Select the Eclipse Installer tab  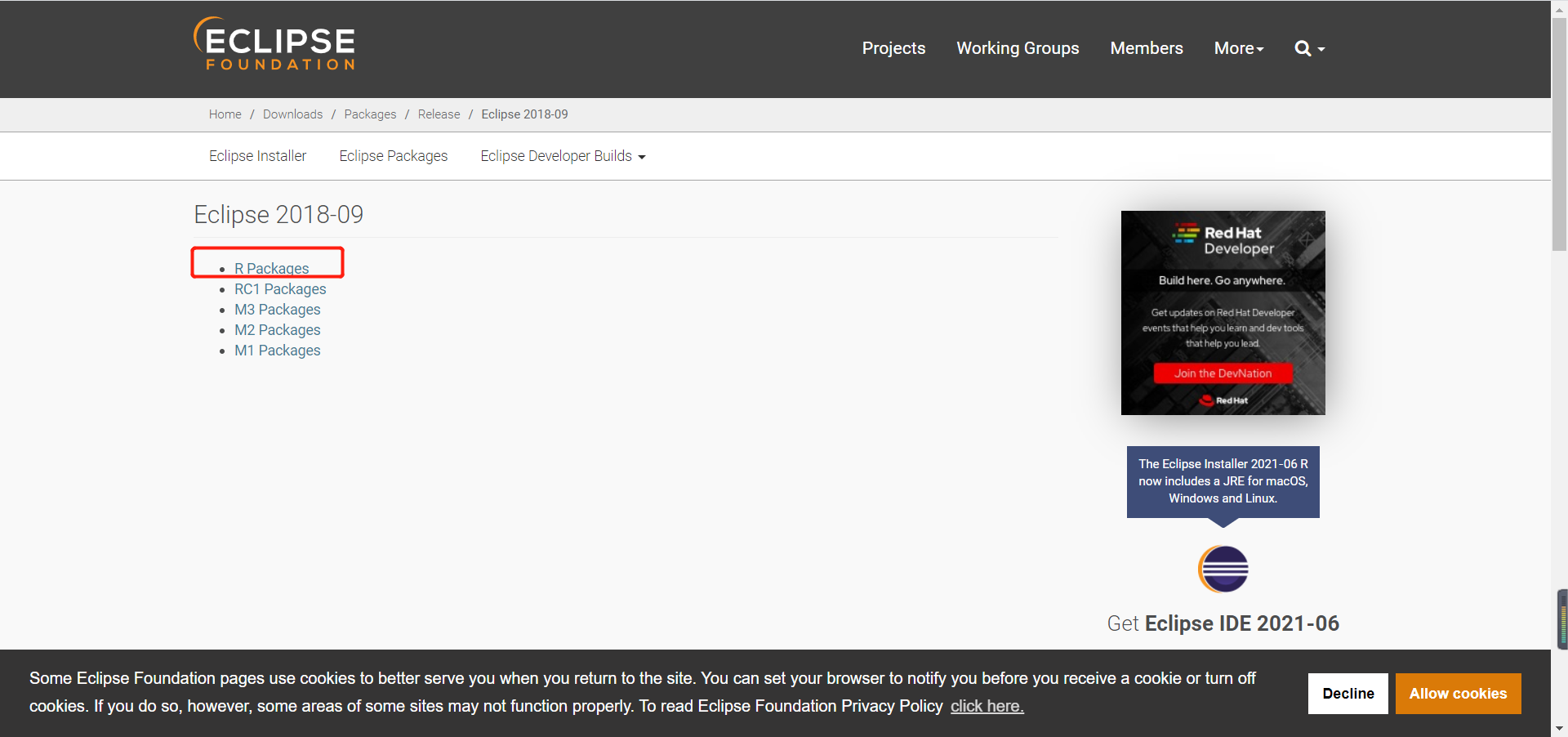tap(257, 156)
